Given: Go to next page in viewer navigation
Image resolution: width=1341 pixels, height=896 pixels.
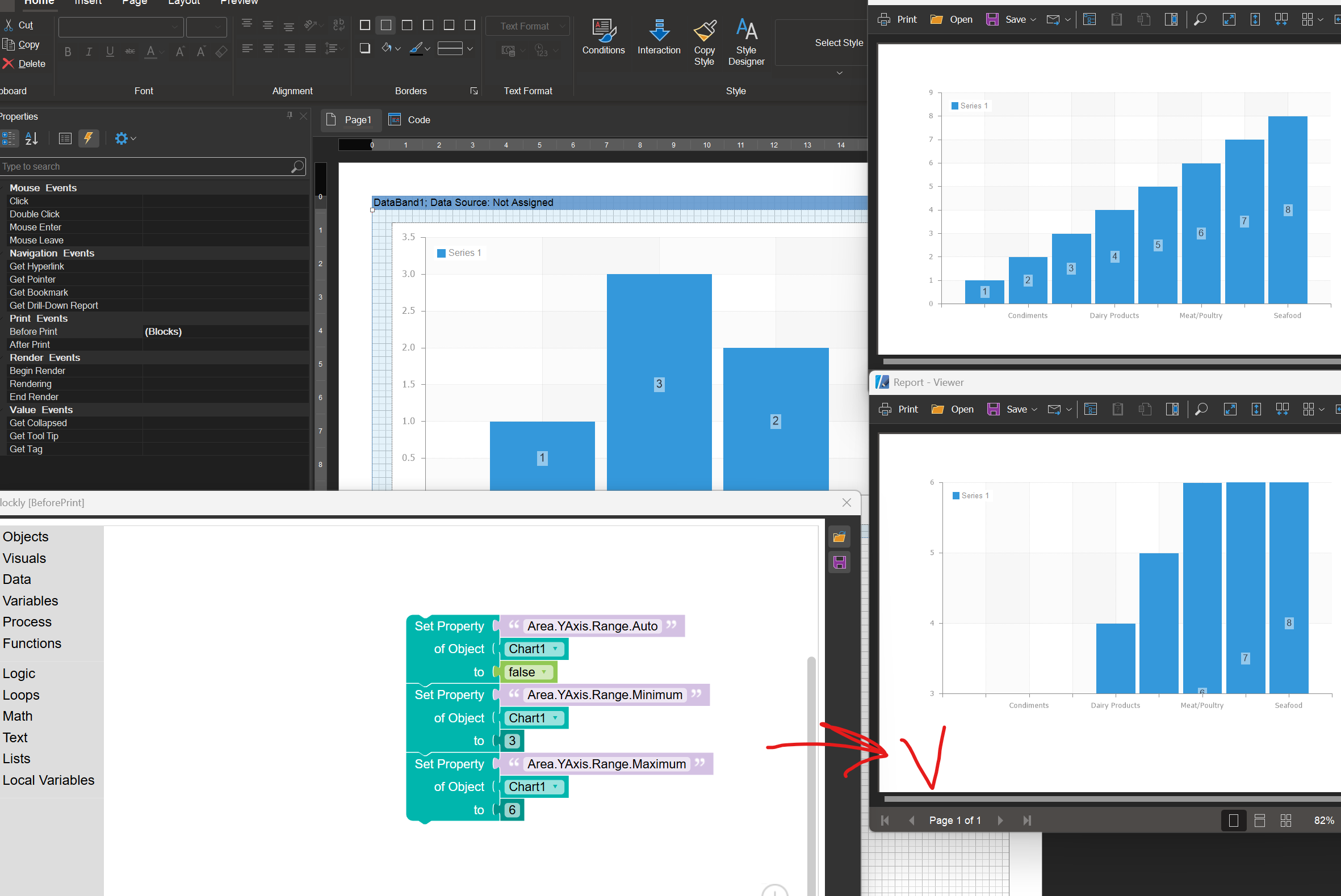Looking at the screenshot, I should point(1000,821).
